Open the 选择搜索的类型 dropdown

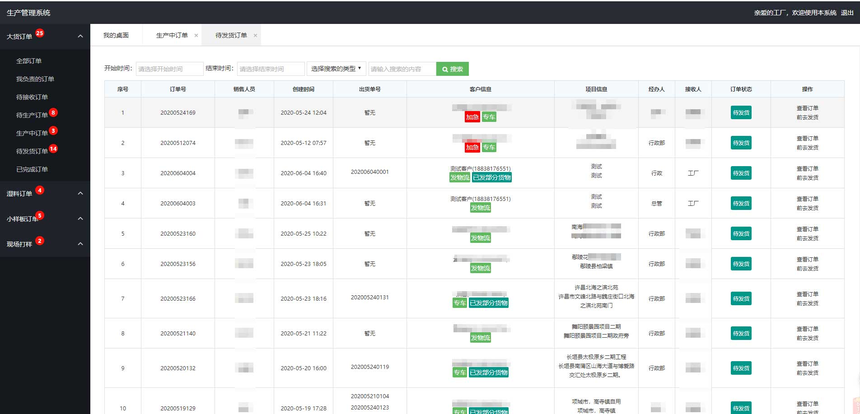[x=337, y=69]
